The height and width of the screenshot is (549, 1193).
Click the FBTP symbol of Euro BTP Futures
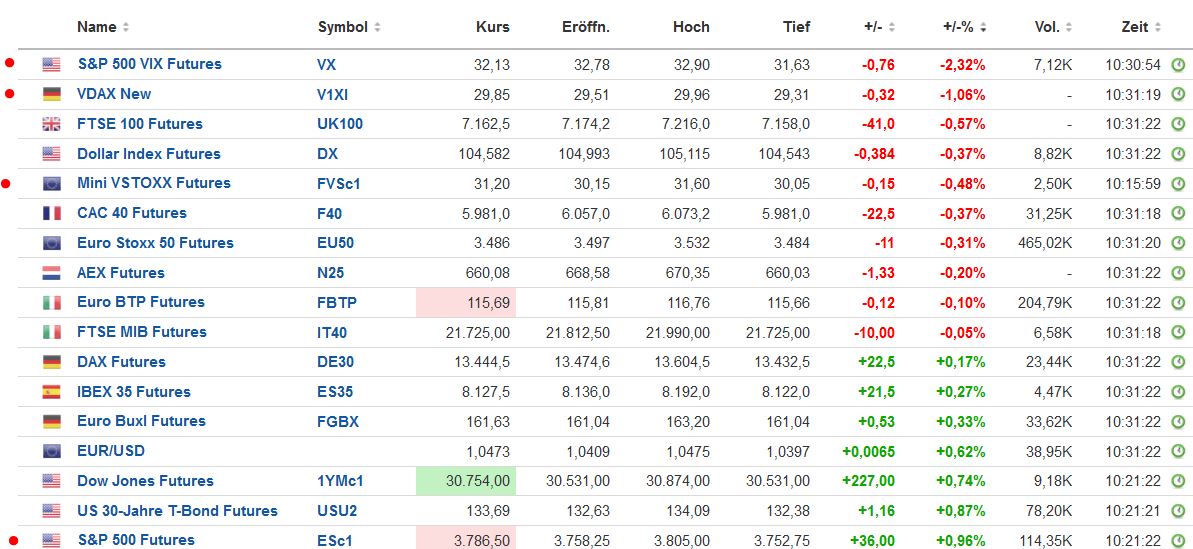(x=337, y=302)
